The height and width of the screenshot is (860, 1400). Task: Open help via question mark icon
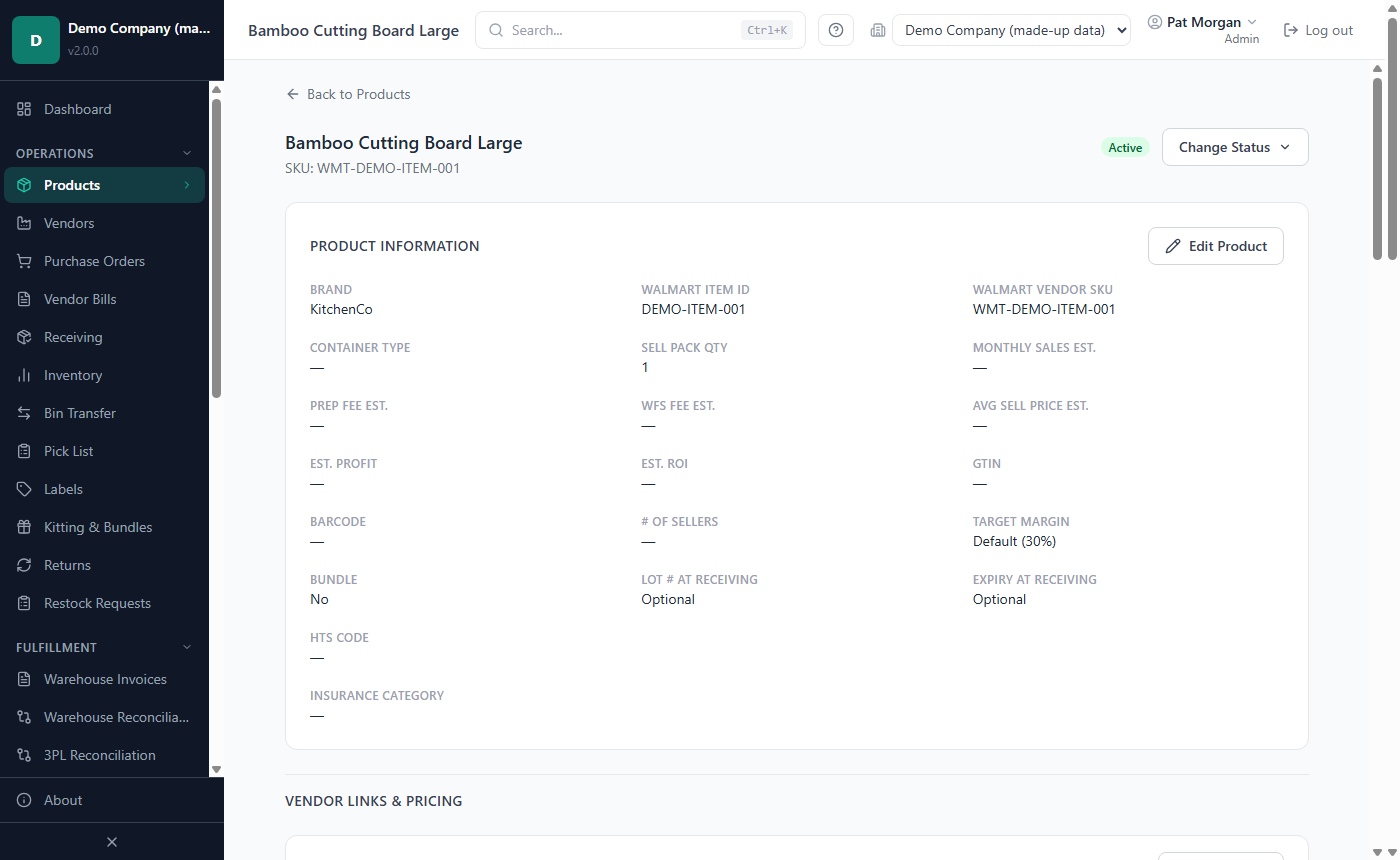click(x=836, y=30)
